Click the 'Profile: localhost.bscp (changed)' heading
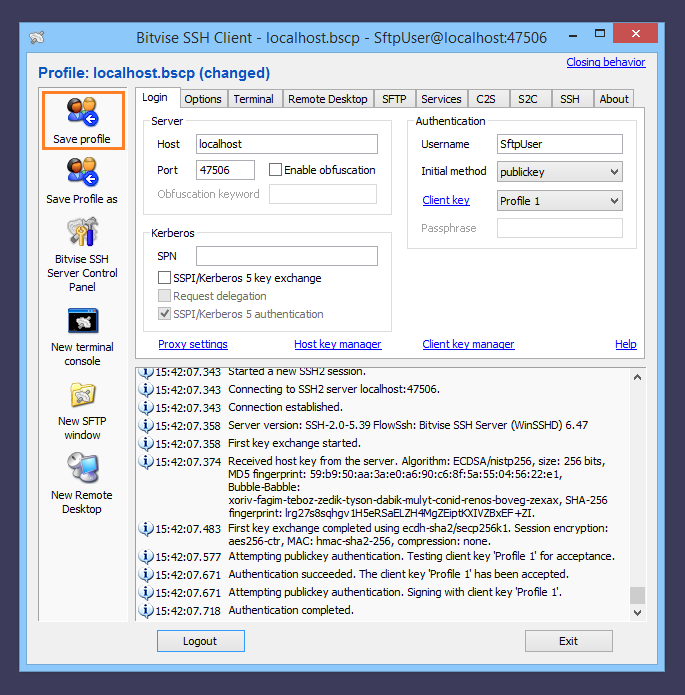 [154, 73]
